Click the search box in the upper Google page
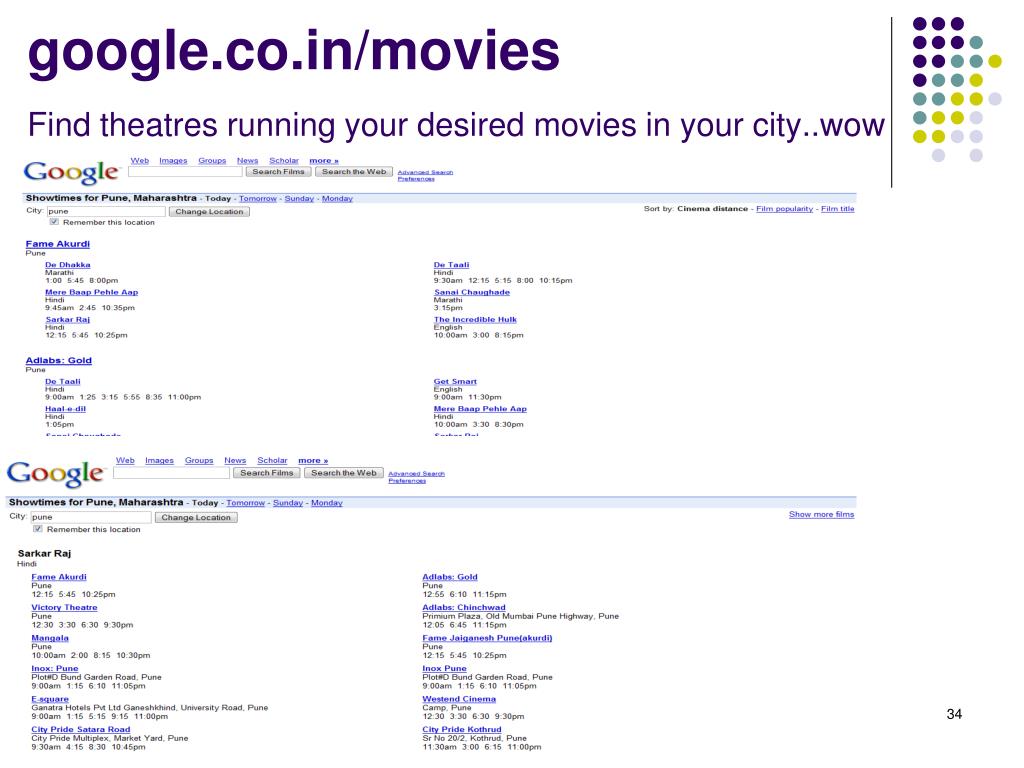The image size is (1024, 768). click(x=185, y=172)
